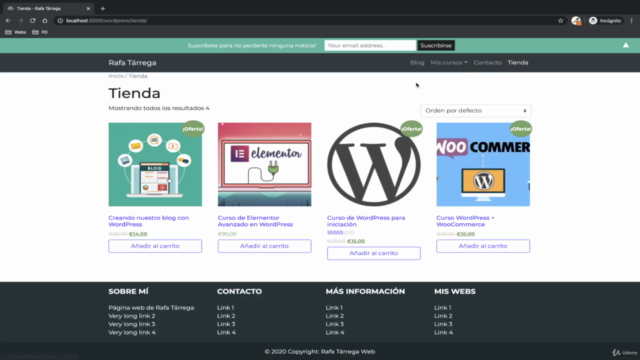640x360 pixels.
Task: Open Link 3 under Mis Webs
Action: (x=443, y=324)
